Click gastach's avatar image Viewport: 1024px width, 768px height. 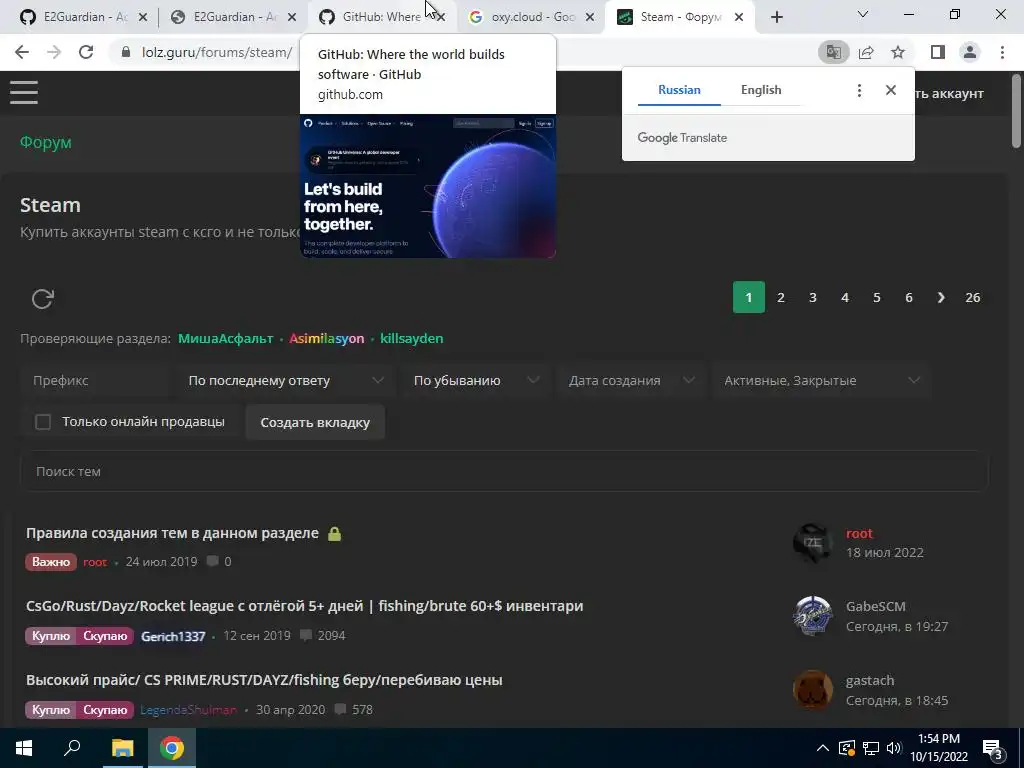(x=812, y=690)
